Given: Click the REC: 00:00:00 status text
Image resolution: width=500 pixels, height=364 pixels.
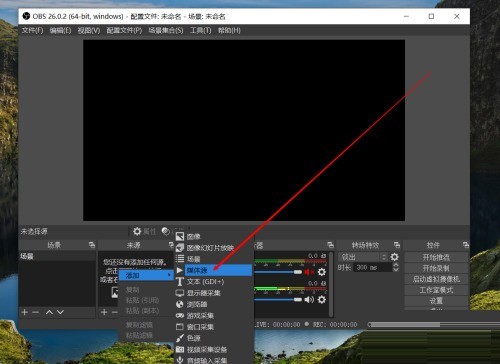Looking at the screenshot, I should (335, 324).
